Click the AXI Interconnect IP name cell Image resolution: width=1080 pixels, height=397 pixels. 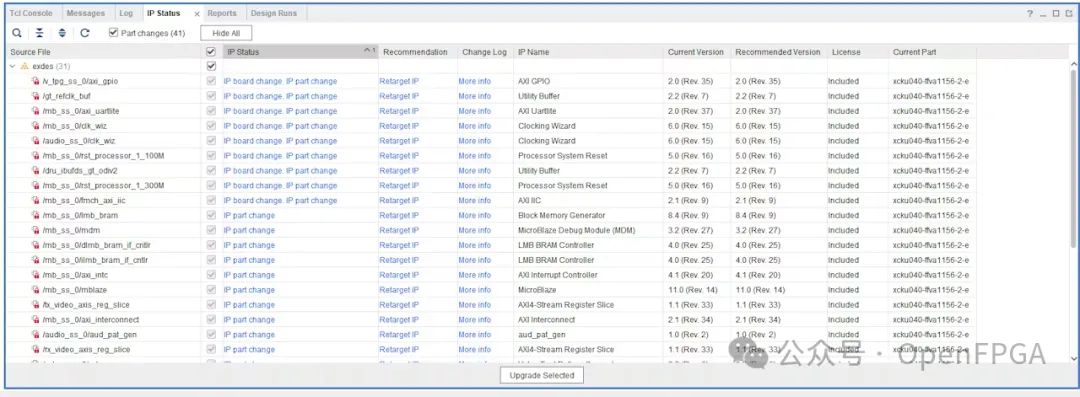546,320
